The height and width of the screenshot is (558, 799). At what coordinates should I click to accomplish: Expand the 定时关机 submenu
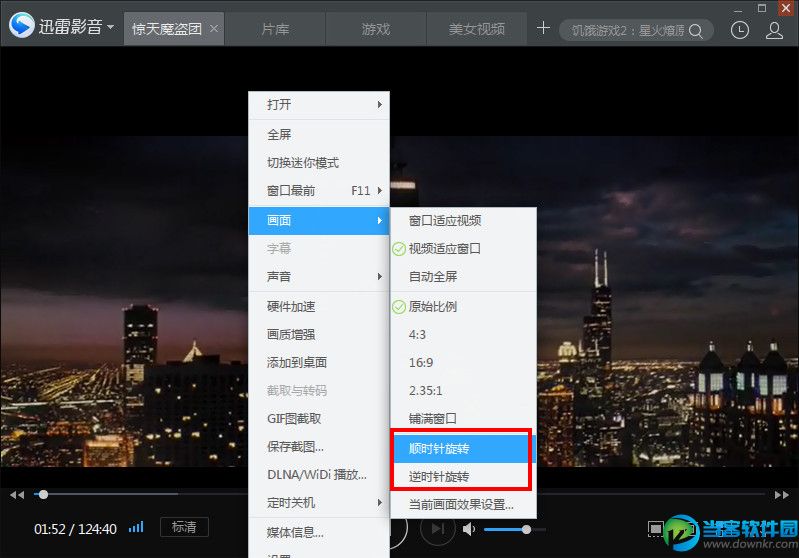pyautogui.click(x=319, y=502)
